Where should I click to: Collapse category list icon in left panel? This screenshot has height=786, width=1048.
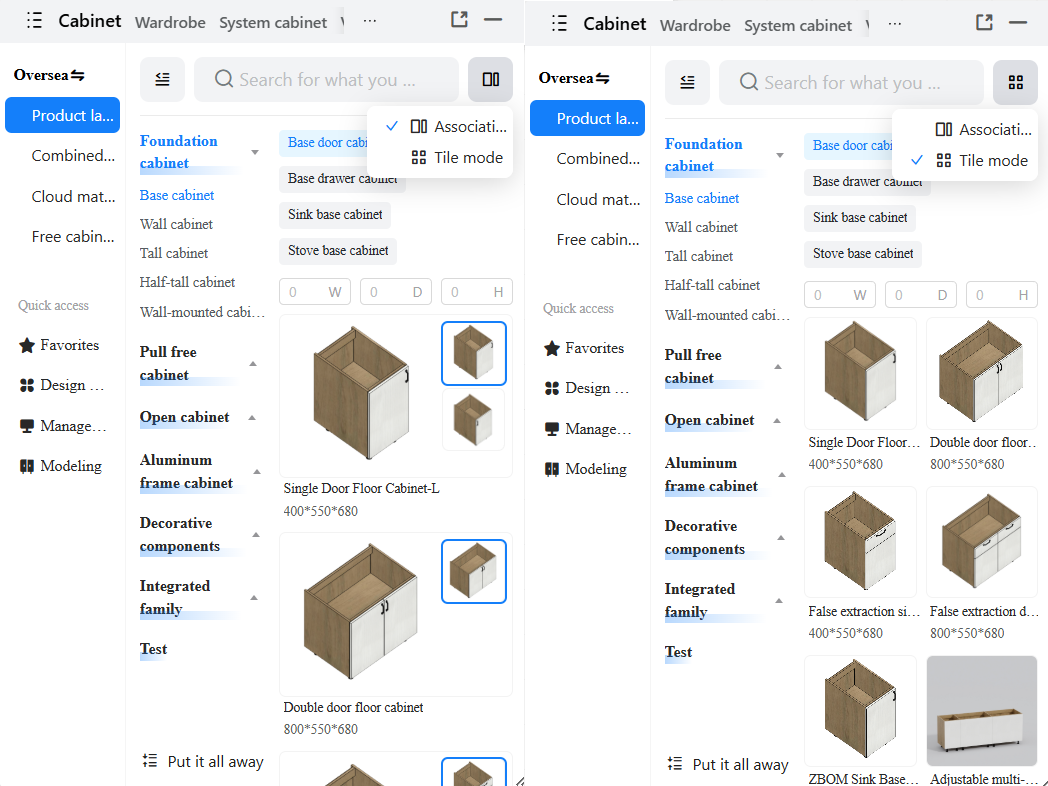tap(162, 80)
